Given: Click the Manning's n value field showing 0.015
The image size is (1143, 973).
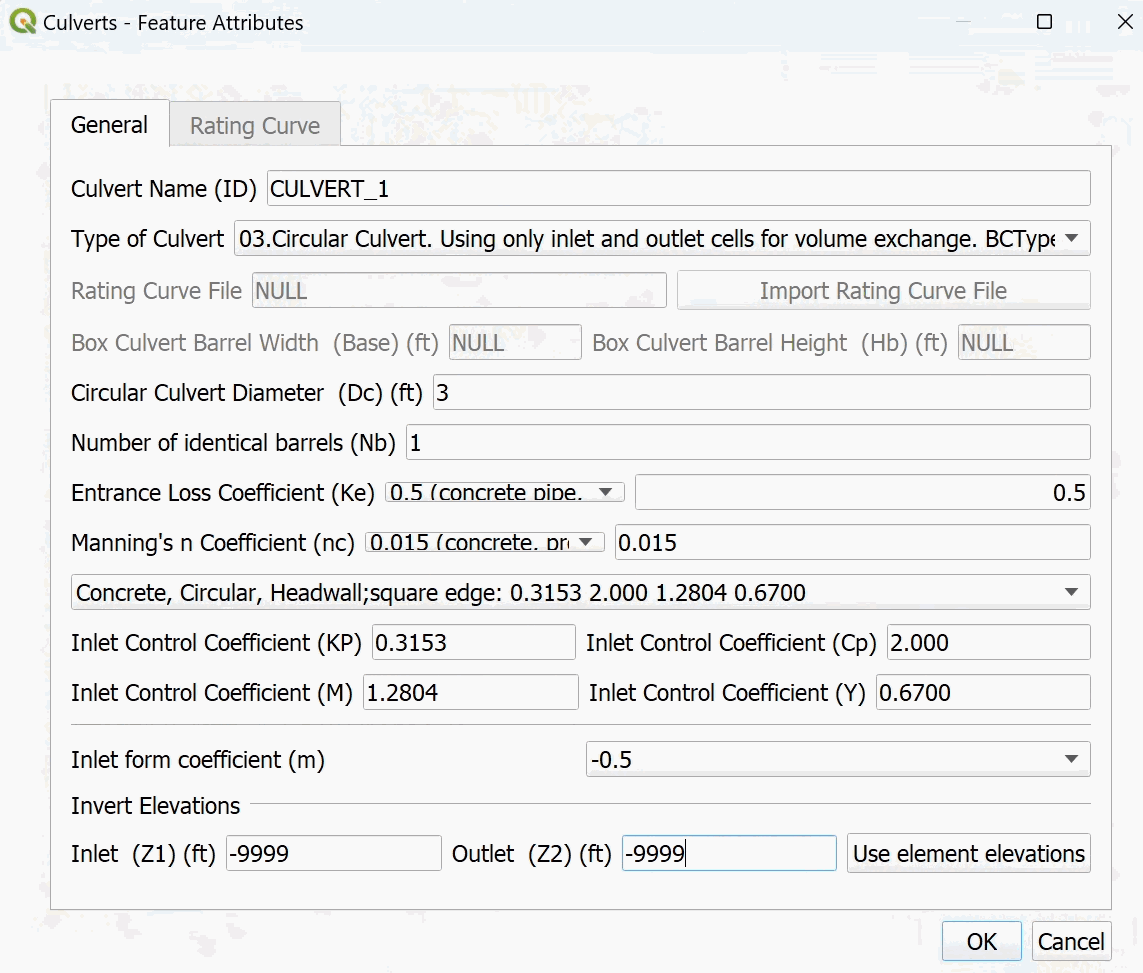Looking at the screenshot, I should 852,542.
